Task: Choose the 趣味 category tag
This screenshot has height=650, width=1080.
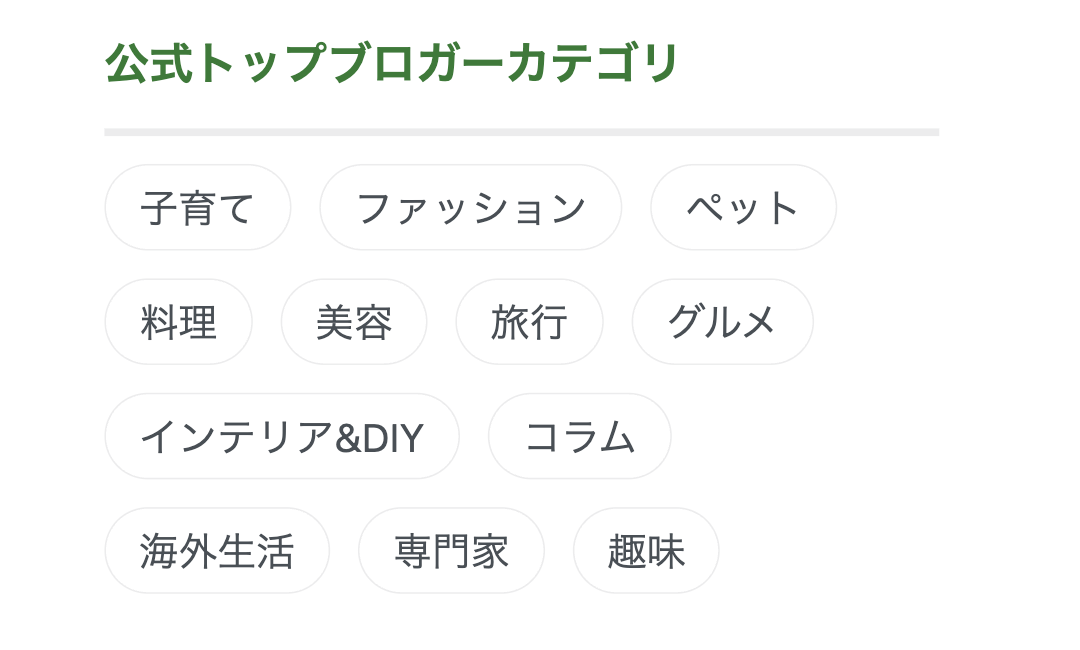Action: [x=646, y=551]
